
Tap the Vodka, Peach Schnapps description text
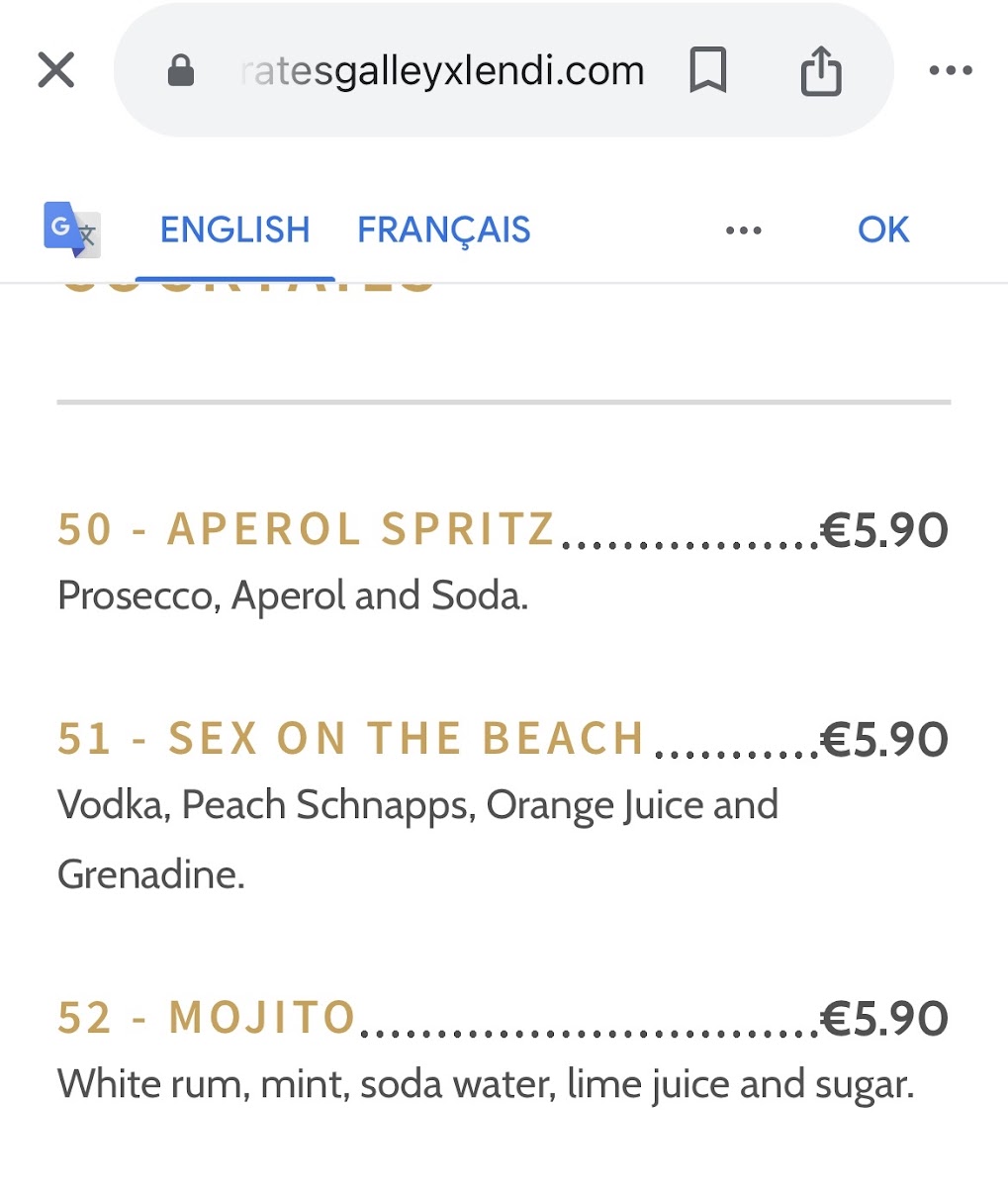[417, 840]
